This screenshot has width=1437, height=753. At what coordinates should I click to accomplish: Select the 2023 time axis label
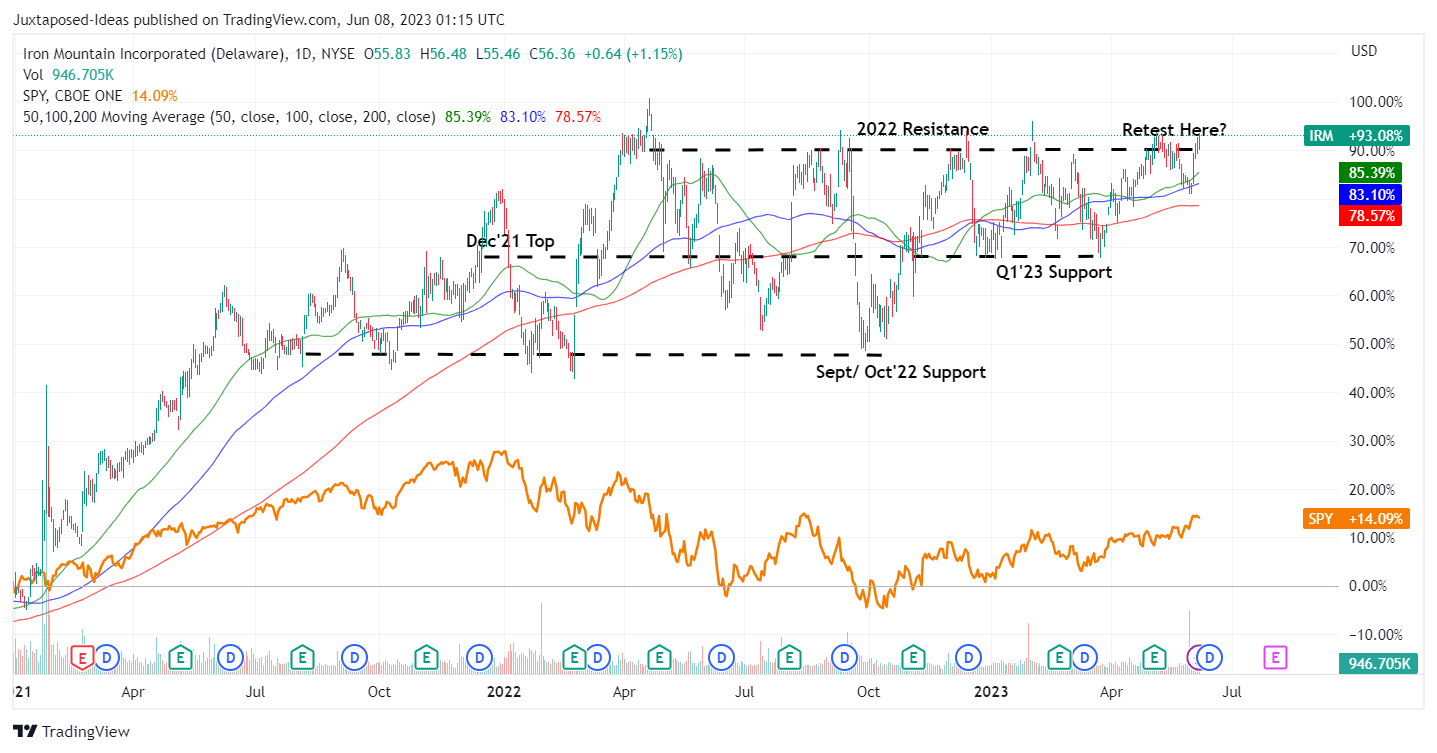991,691
